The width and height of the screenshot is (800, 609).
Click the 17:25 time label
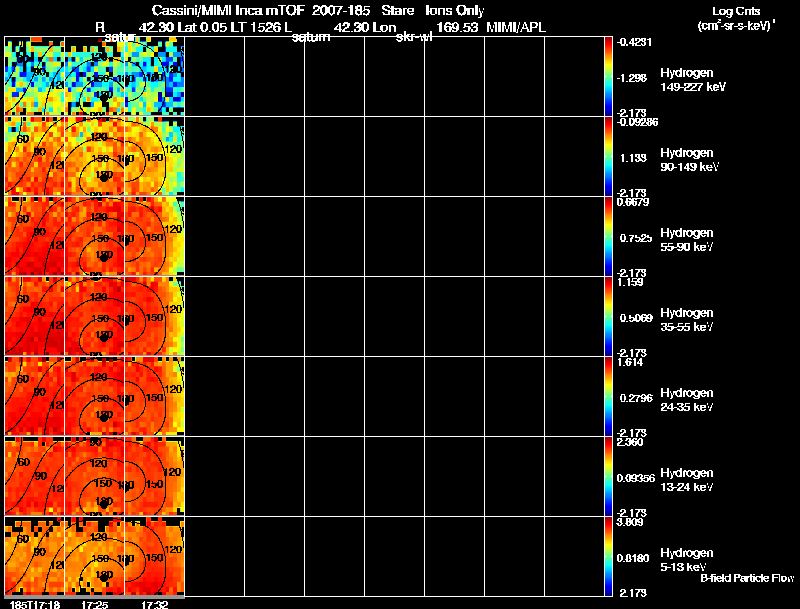click(95, 604)
